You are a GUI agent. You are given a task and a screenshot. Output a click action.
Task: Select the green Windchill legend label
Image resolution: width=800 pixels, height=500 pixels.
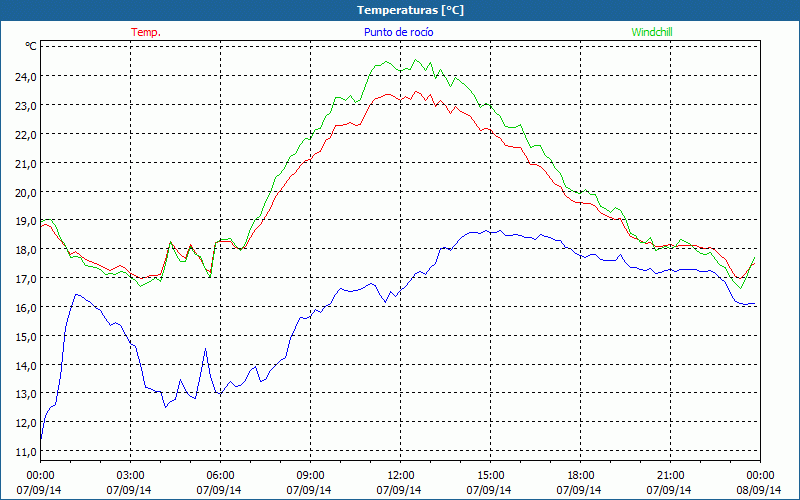[652, 32]
